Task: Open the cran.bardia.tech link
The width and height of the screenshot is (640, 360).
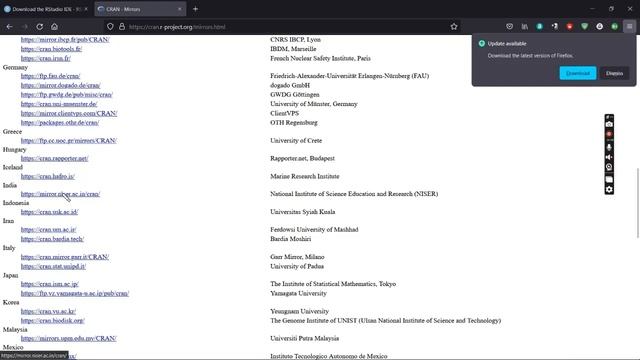Action: click(x=52, y=239)
